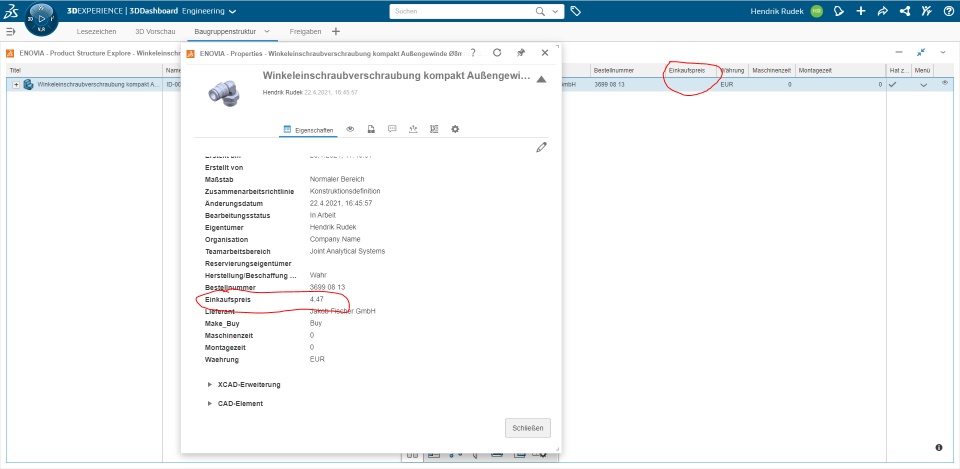Open the list structure tab icon in Properties
Image resolution: width=960 pixels, height=469 pixels.
pos(434,129)
